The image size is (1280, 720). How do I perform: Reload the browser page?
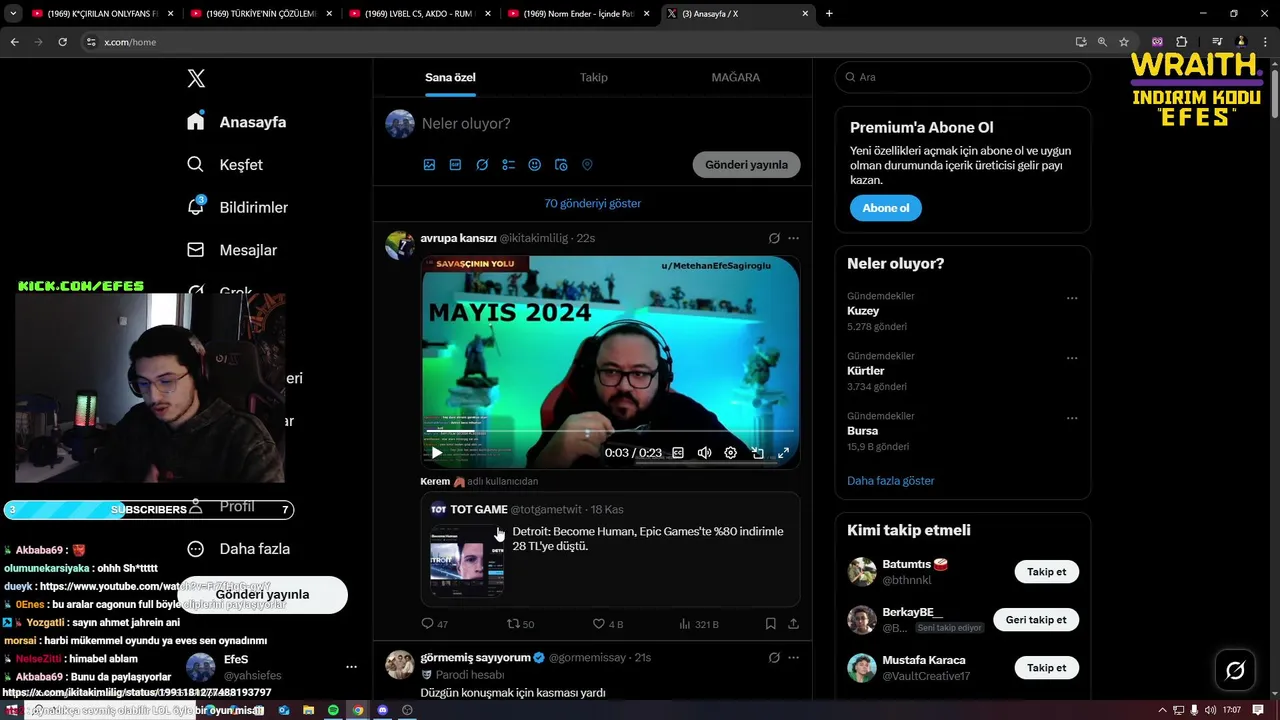coord(62,42)
